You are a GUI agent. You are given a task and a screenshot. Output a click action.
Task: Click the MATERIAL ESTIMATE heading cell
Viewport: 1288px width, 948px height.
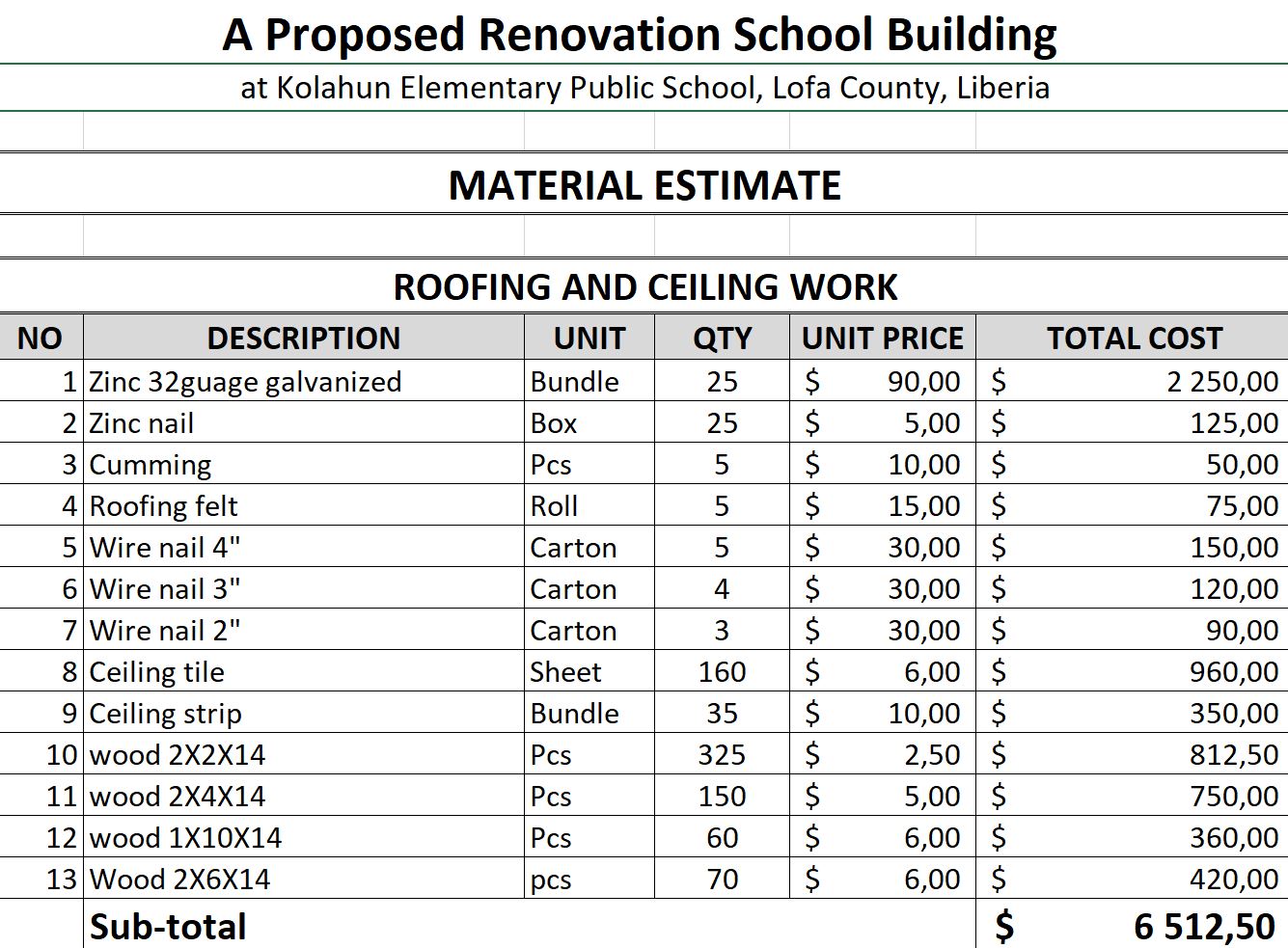coord(644,185)
